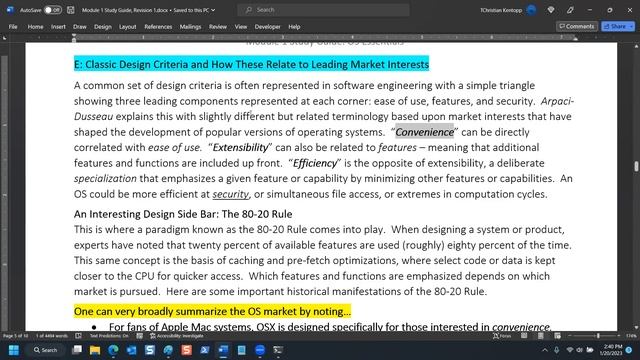This screenshot has width=640, height=360.
Task: Click the vertical scrollbar thumb
Action: coord(636,166)
